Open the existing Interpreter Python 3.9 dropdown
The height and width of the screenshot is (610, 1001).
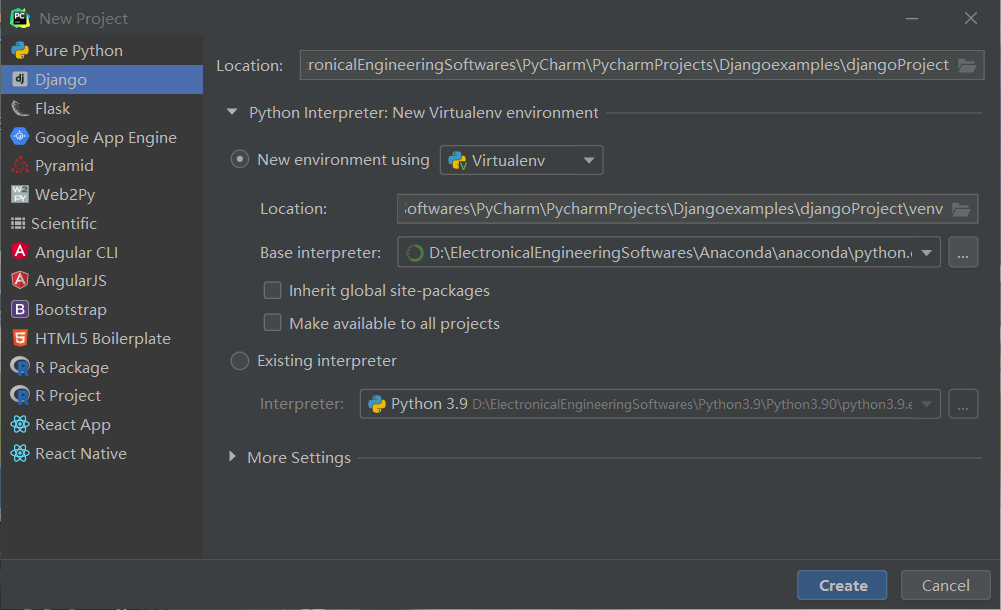(x=650, y=404)
